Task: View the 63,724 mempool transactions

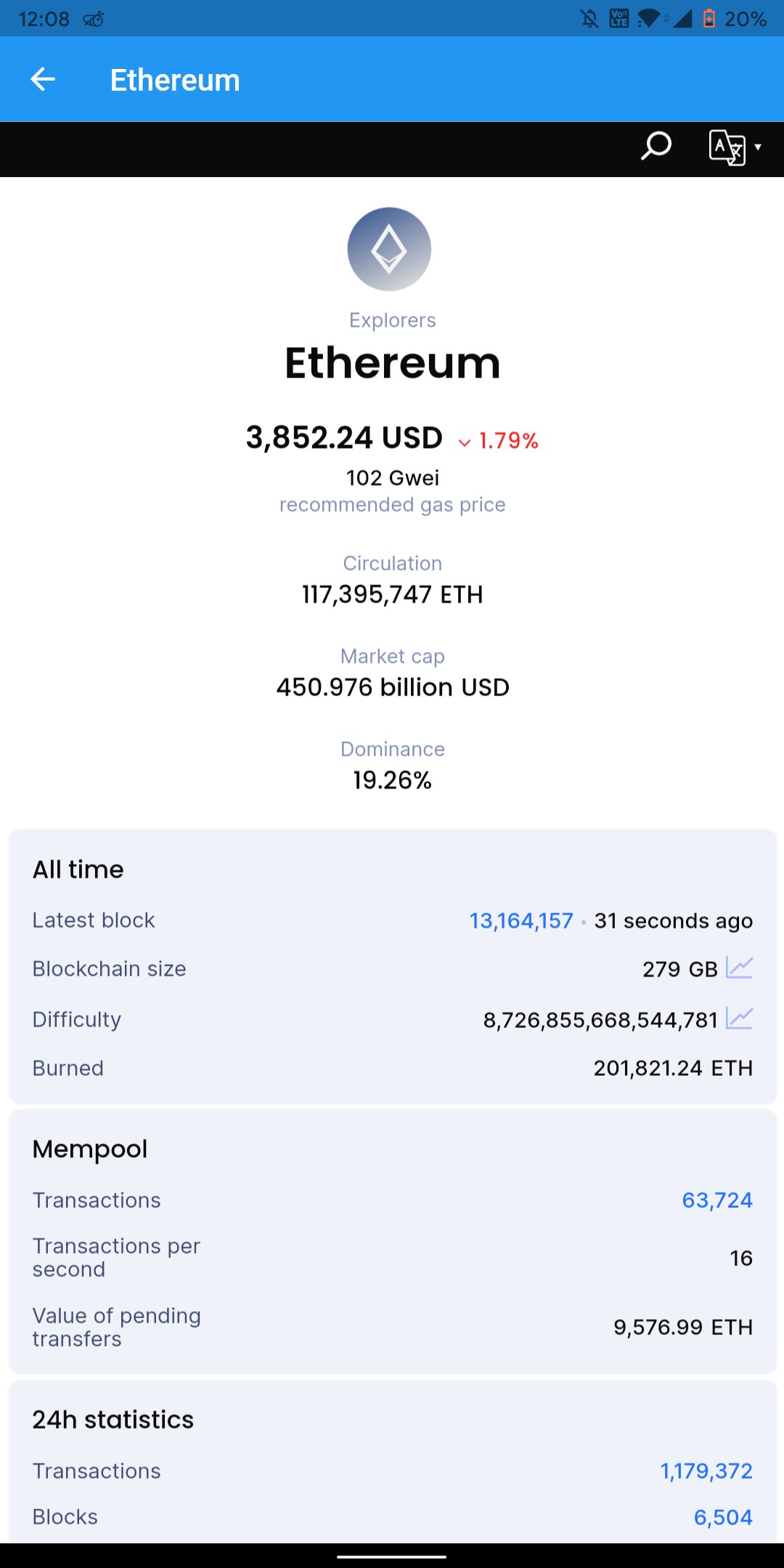Action: coord(717,1200)
